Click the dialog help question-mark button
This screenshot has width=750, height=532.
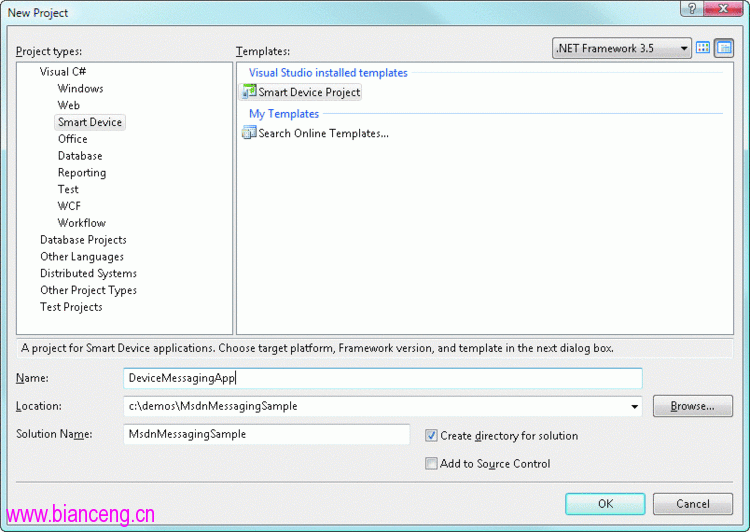coord(693,8)
